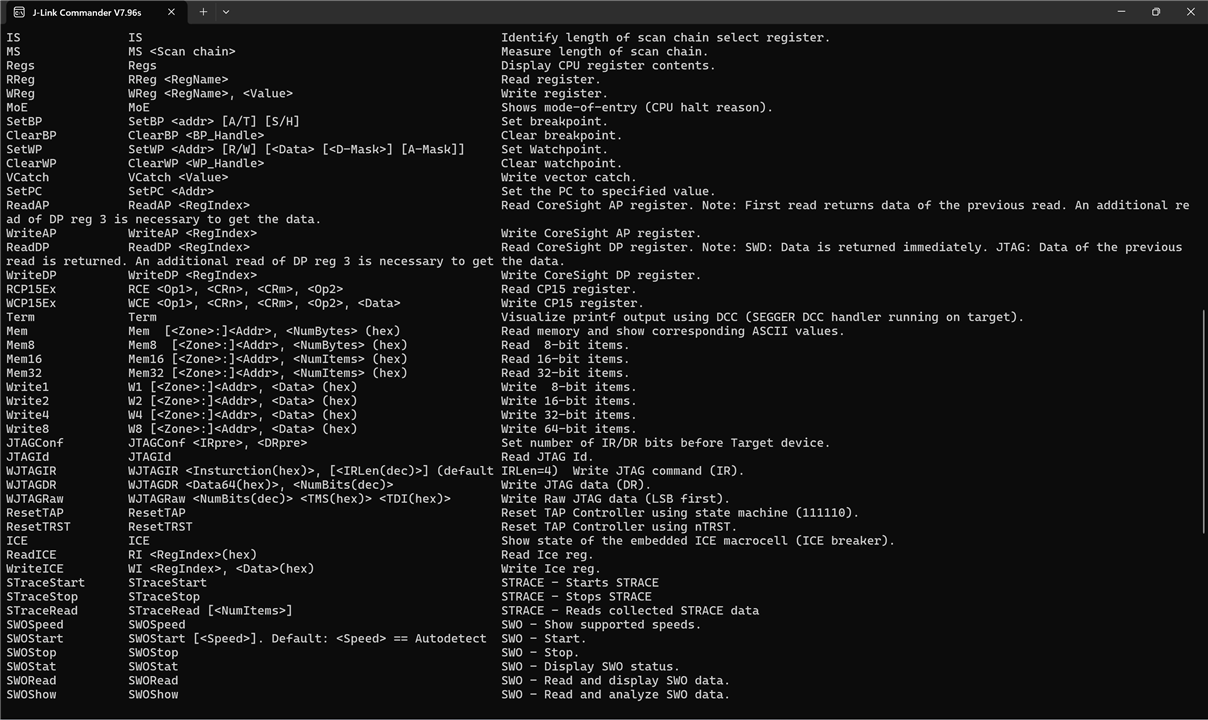Image resolution: width=1208 pixels, height=720 pixels.
Task: Click the terminal icon in the tab
Action: 19,12
